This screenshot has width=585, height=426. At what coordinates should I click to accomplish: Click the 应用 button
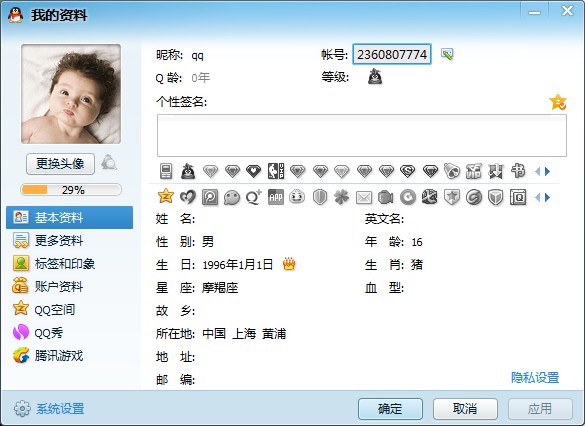(x=540, y=409)
